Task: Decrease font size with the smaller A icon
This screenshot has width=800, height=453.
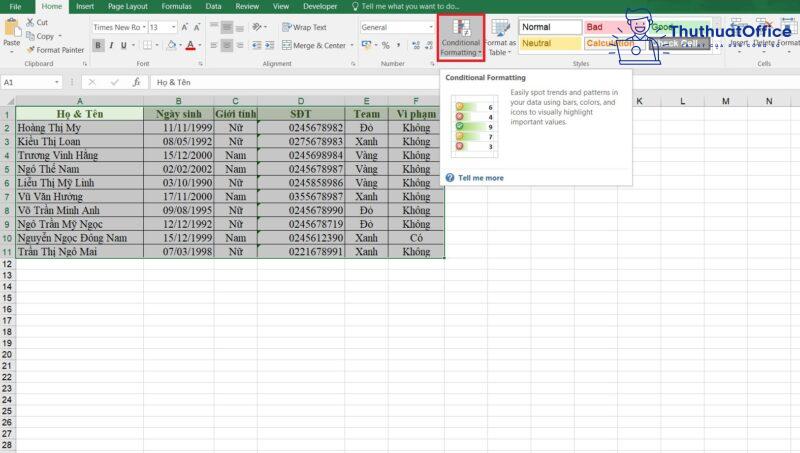Action: (197, 27)
